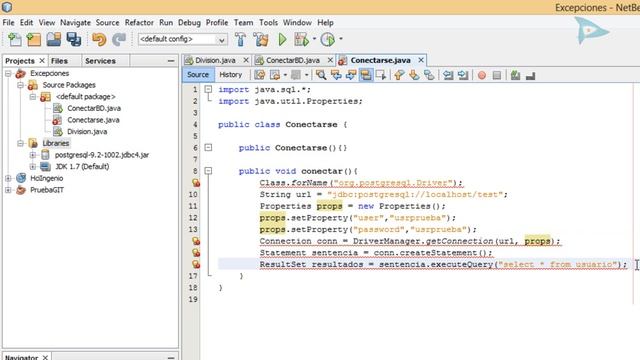Open the Tools menu

click(268, 22)
